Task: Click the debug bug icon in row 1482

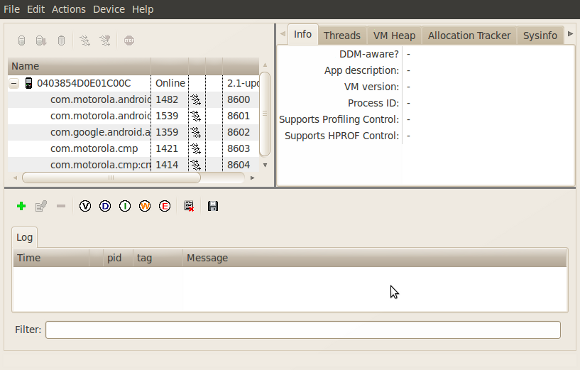Action: click(196, 100)
